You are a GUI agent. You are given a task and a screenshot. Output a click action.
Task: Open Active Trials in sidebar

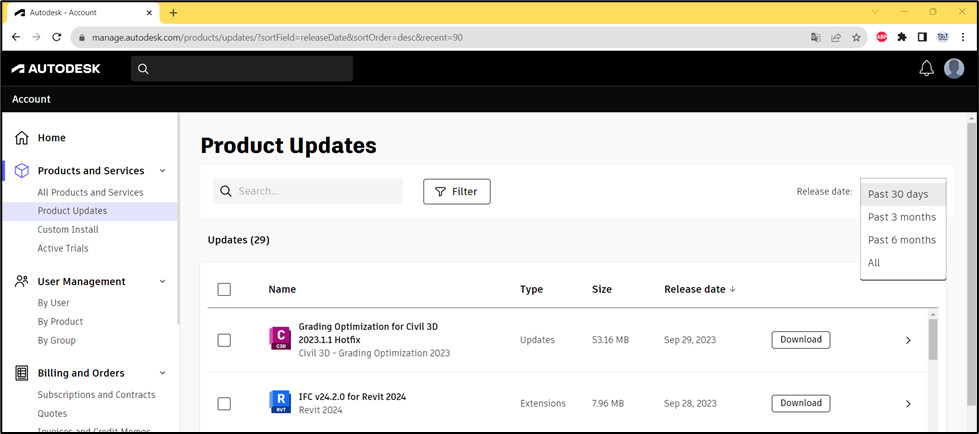click(63, 249)
